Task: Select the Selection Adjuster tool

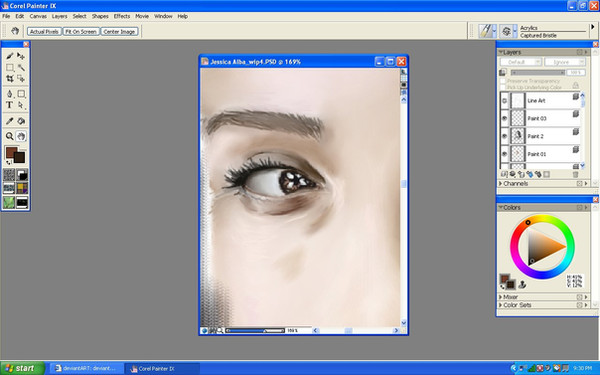Action: click(x=21, y=79)
